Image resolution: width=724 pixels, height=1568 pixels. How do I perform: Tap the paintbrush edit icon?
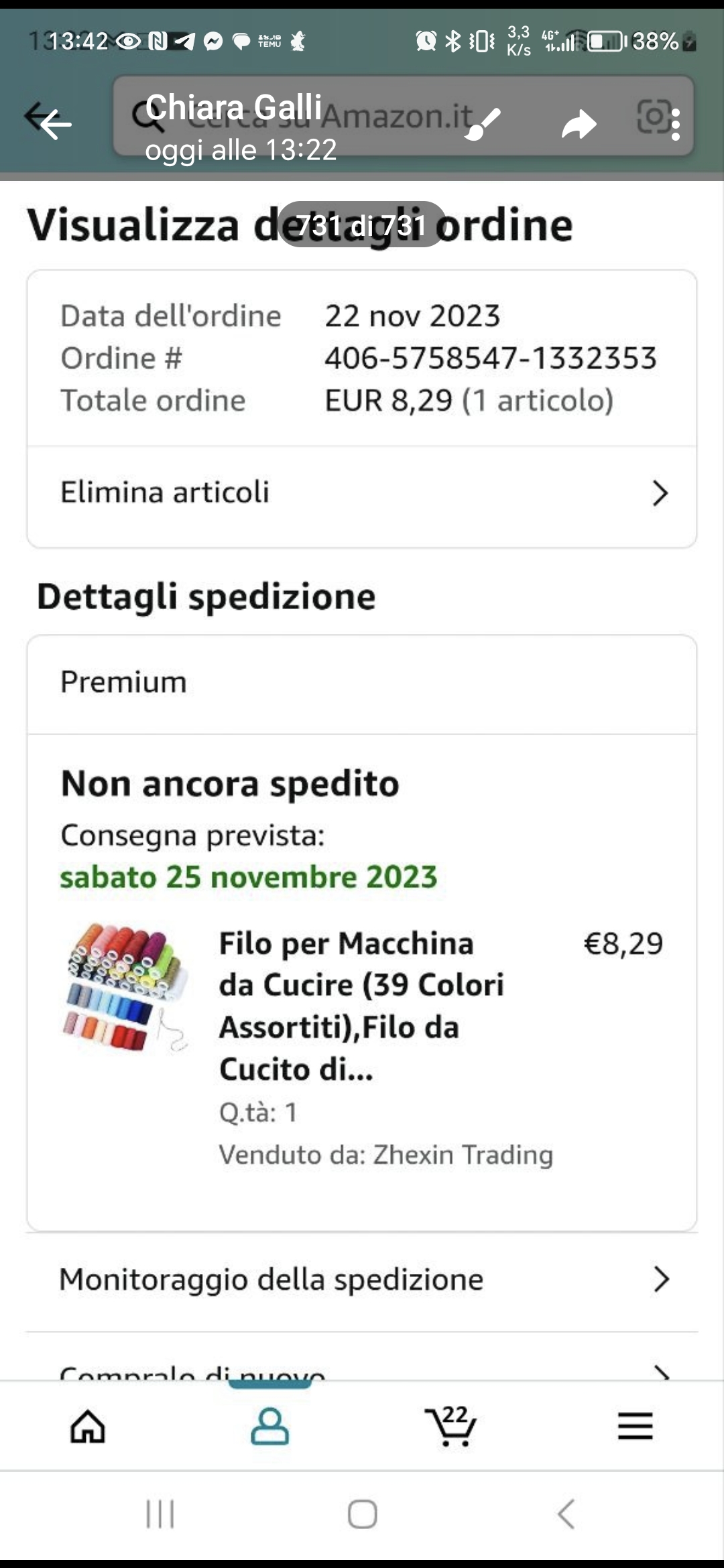click(483, 123)
